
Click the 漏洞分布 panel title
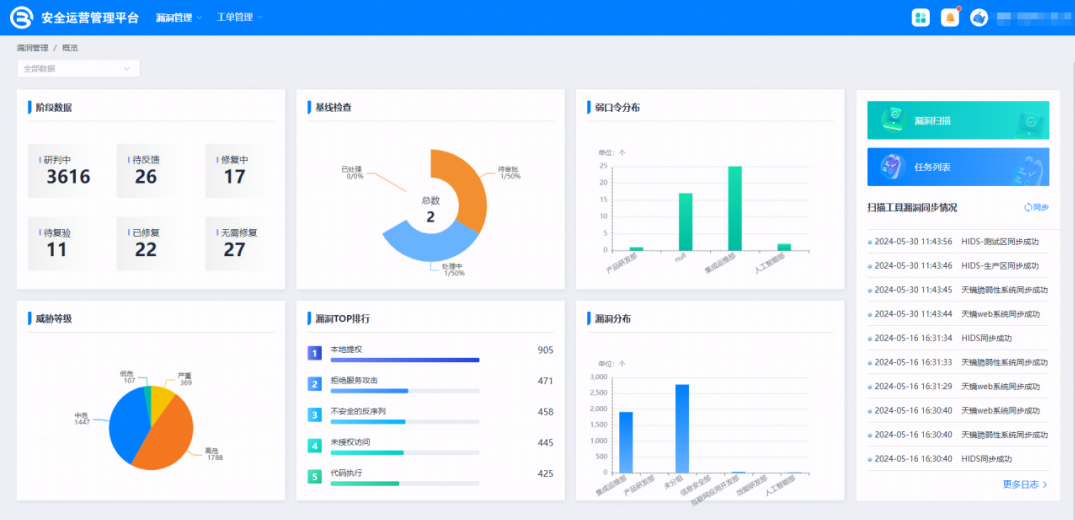(x=614, y=318)
